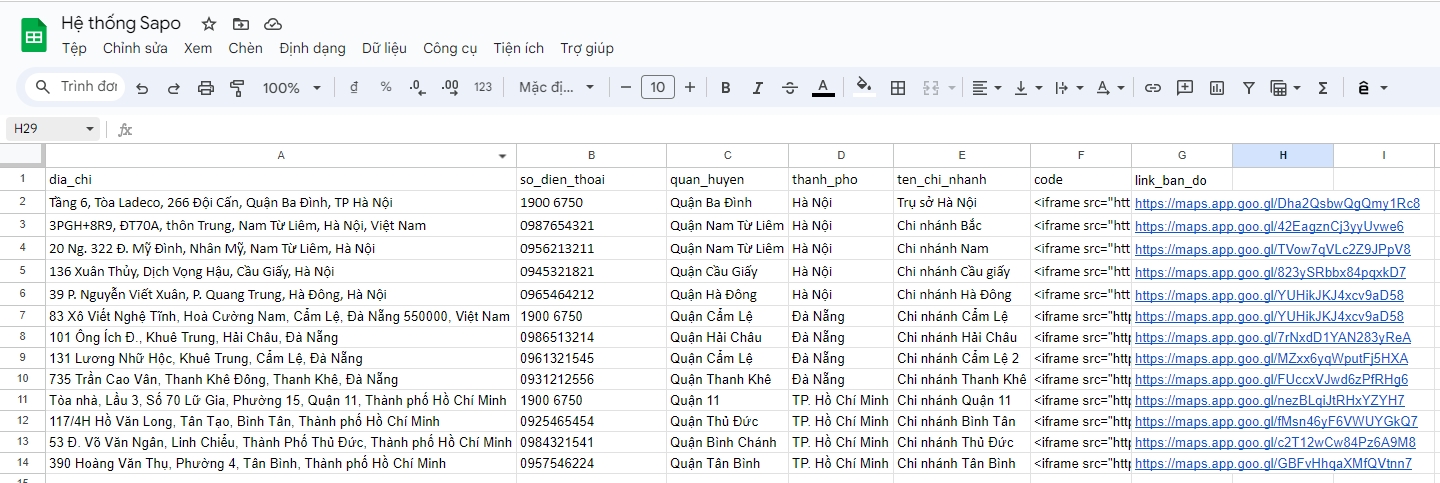Click the move to folder icon
Viewport: 1440px width, 483px height.
[241, 24]
